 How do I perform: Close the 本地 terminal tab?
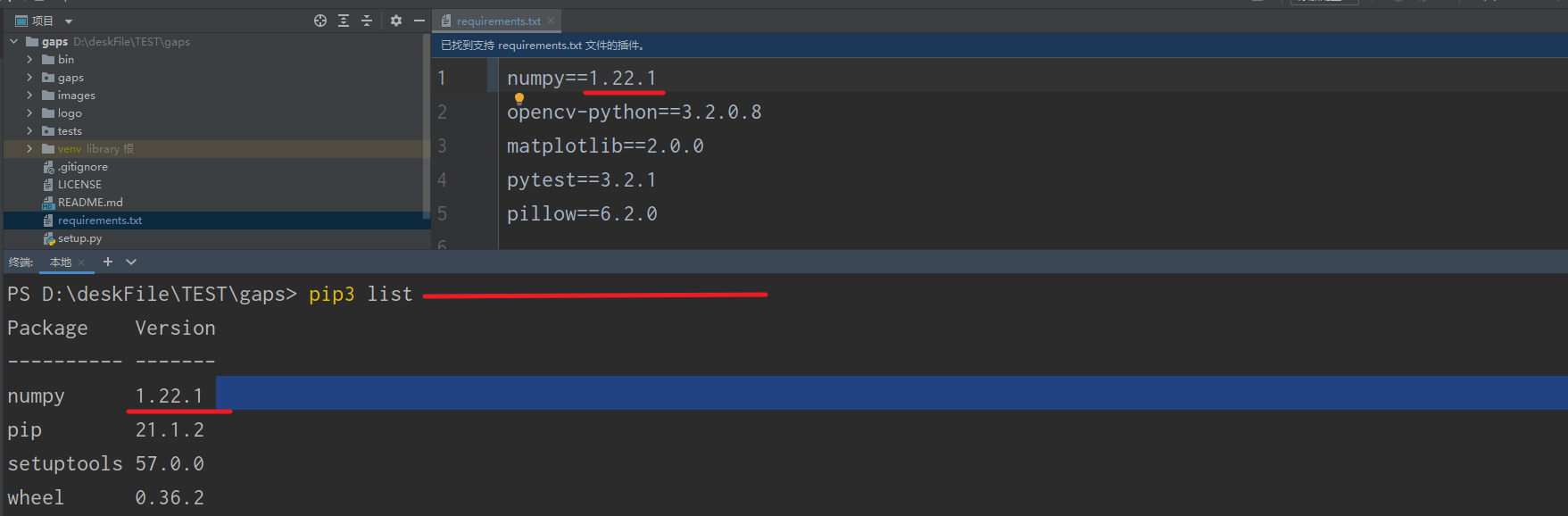click(x=81, y=262)
